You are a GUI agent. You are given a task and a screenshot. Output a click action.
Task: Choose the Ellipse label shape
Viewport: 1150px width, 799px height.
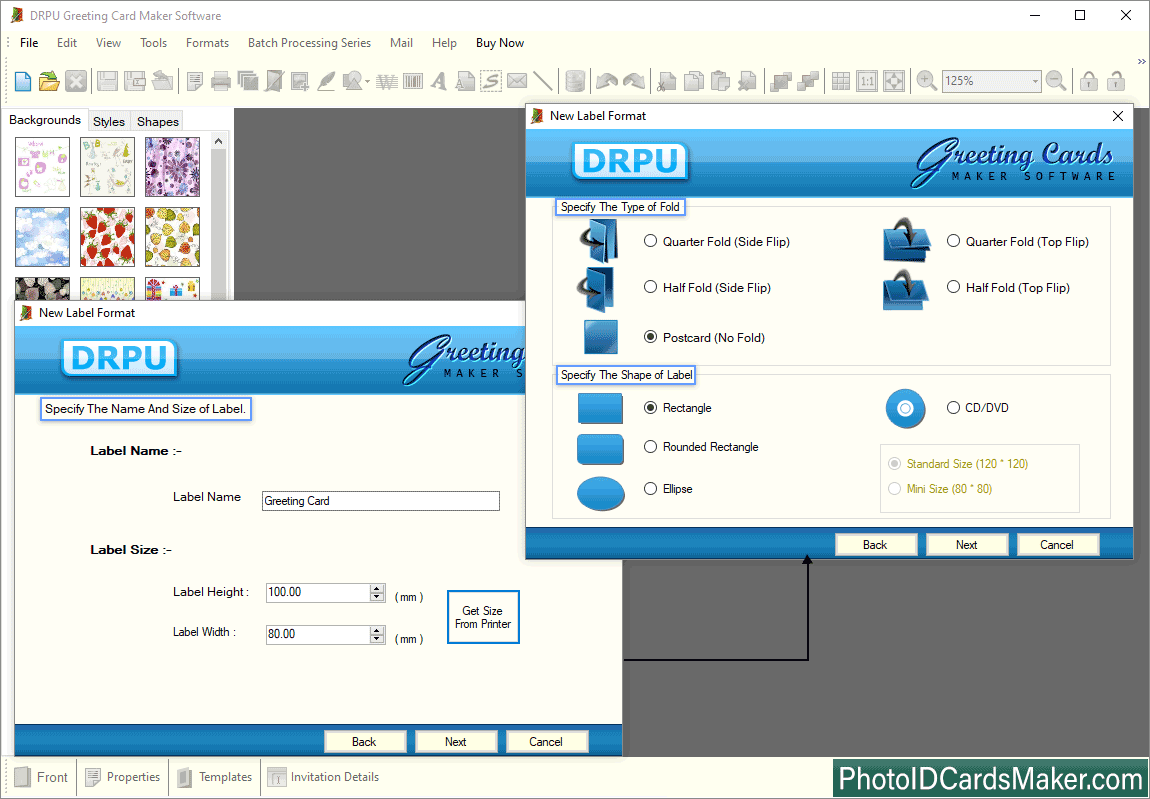pyautogui.click(x=651, y=488)
